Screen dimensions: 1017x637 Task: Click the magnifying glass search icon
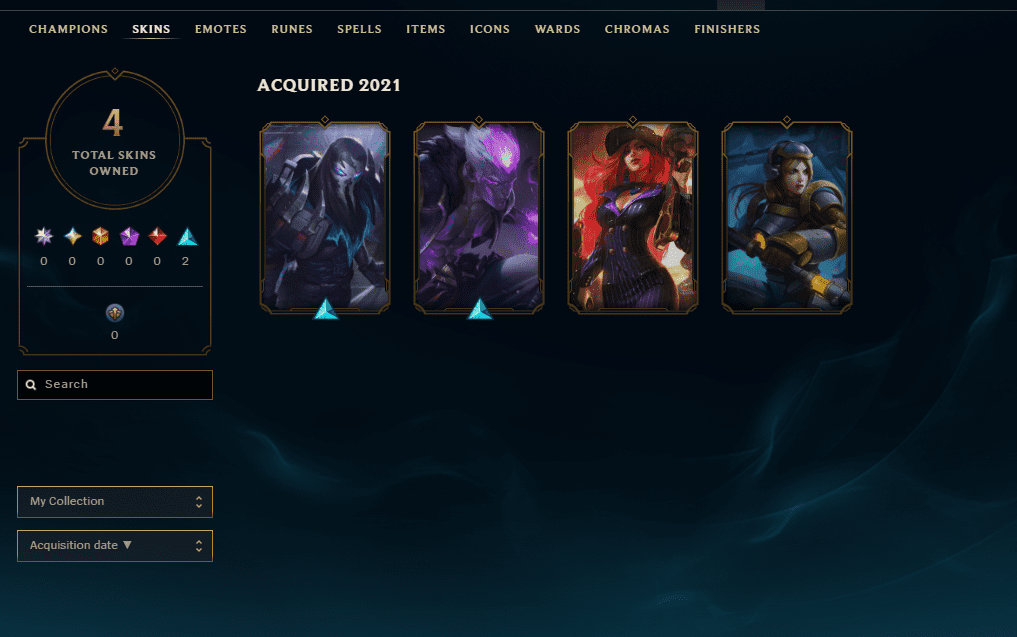30,385
